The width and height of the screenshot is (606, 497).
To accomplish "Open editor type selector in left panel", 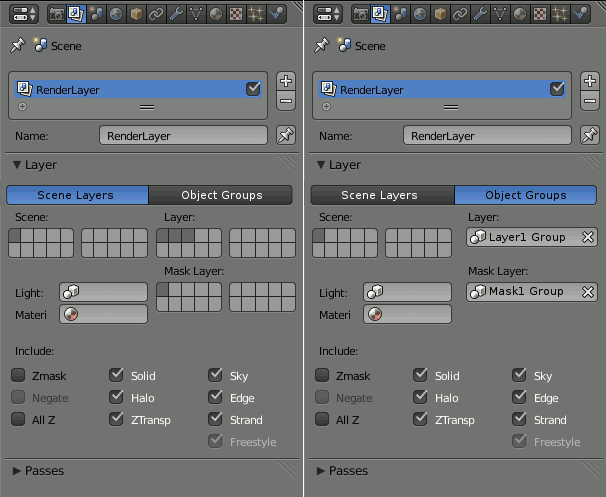I will coord(24,14).
